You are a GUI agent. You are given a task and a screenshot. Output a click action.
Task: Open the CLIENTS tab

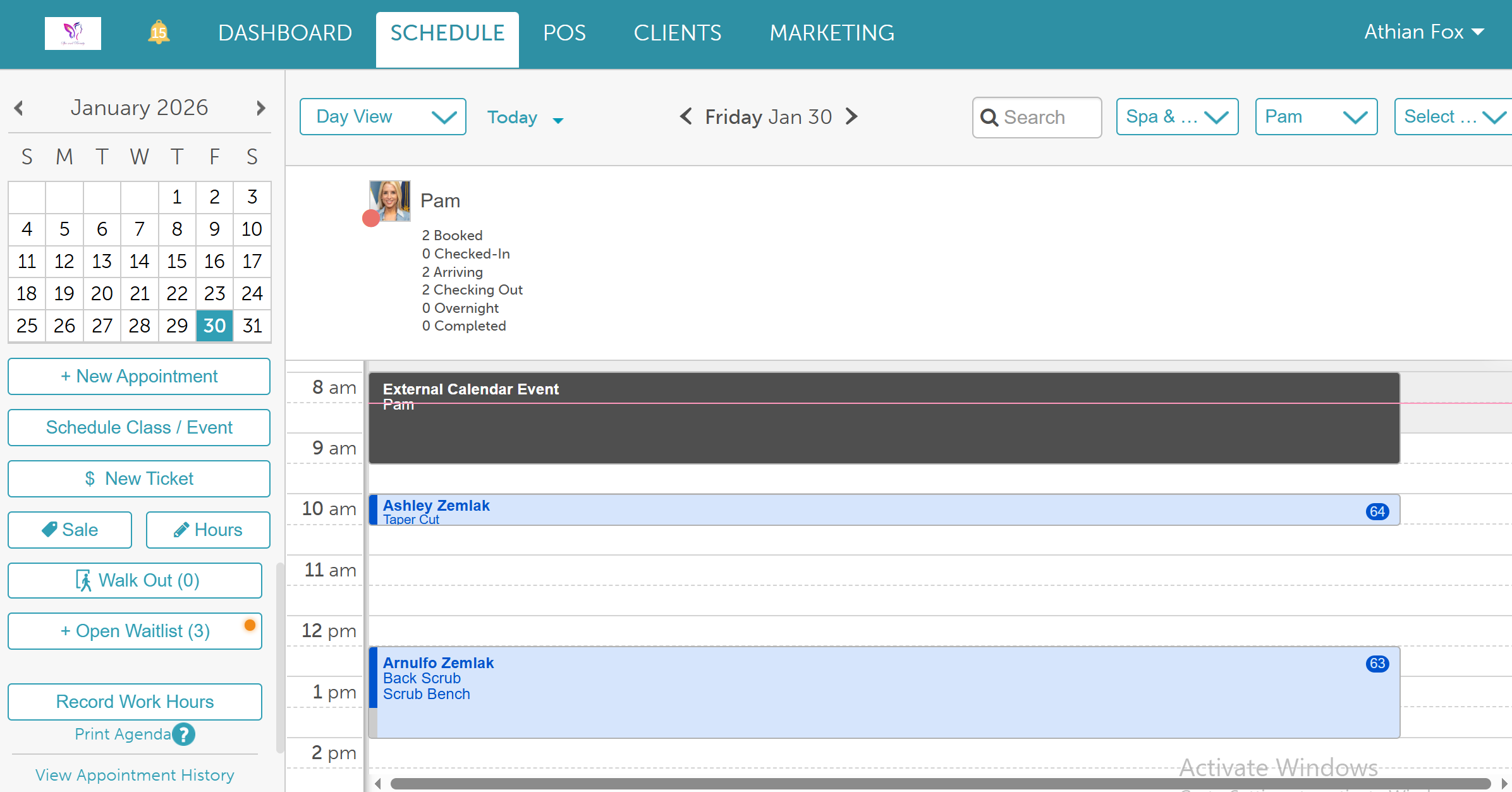point(677,33)
